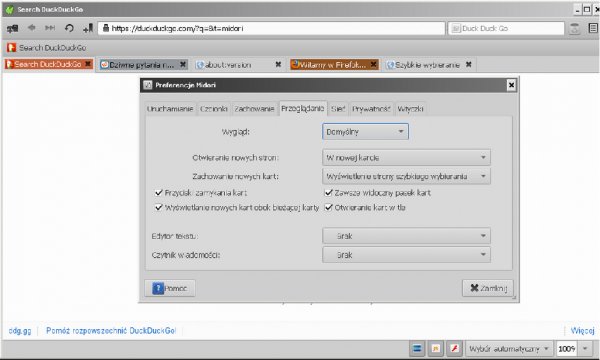Click the icon left of Preferencje Midori title
Image resolution: width=600 pixels, height=360 pixels.
click(x=148, y=85)
